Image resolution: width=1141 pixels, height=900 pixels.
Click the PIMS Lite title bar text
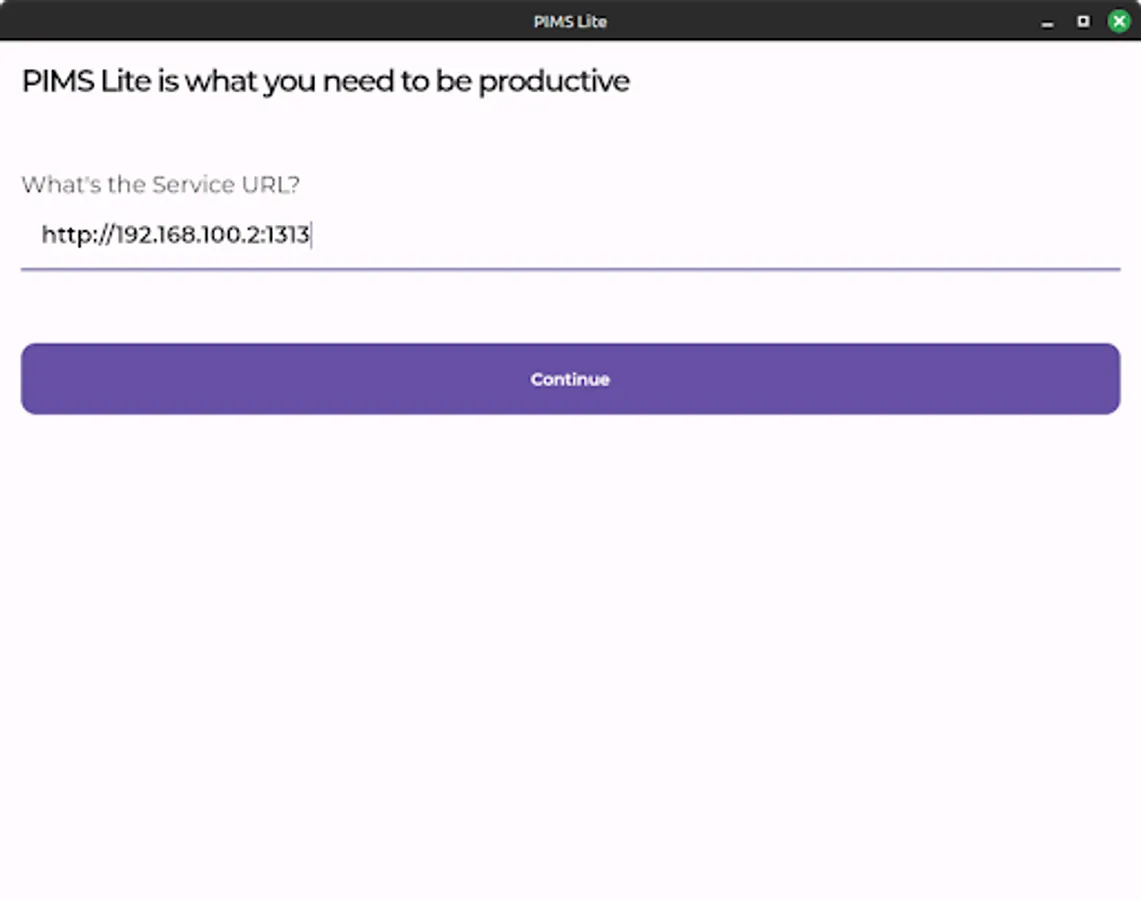570,20
